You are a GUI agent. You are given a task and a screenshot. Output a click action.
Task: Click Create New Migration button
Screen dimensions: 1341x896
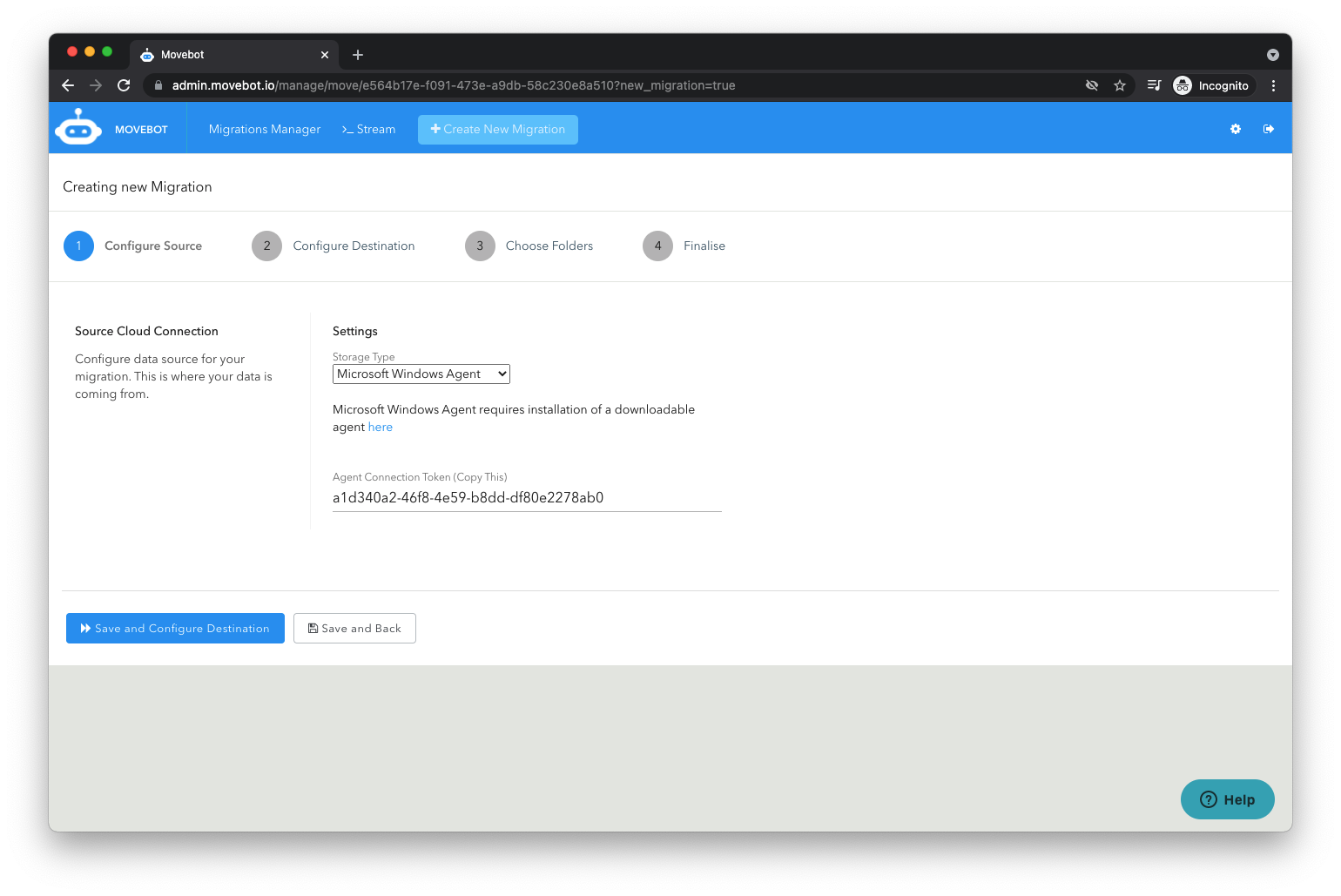(498, 129)
